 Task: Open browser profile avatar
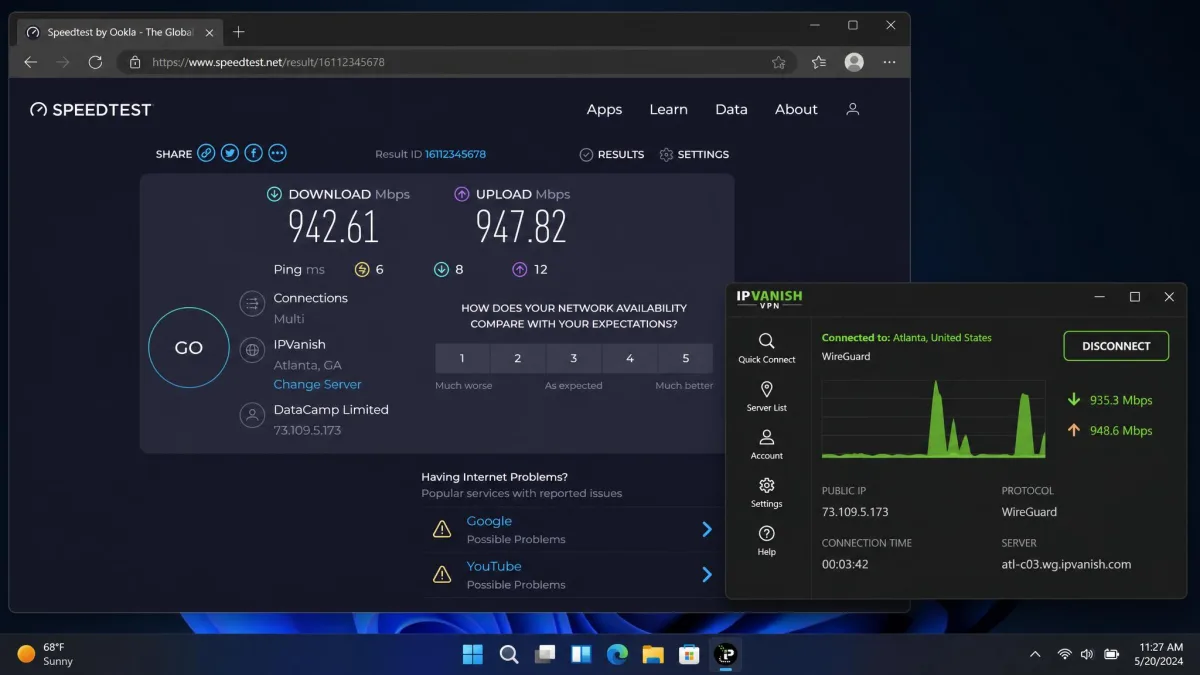(x=854, y=62)
